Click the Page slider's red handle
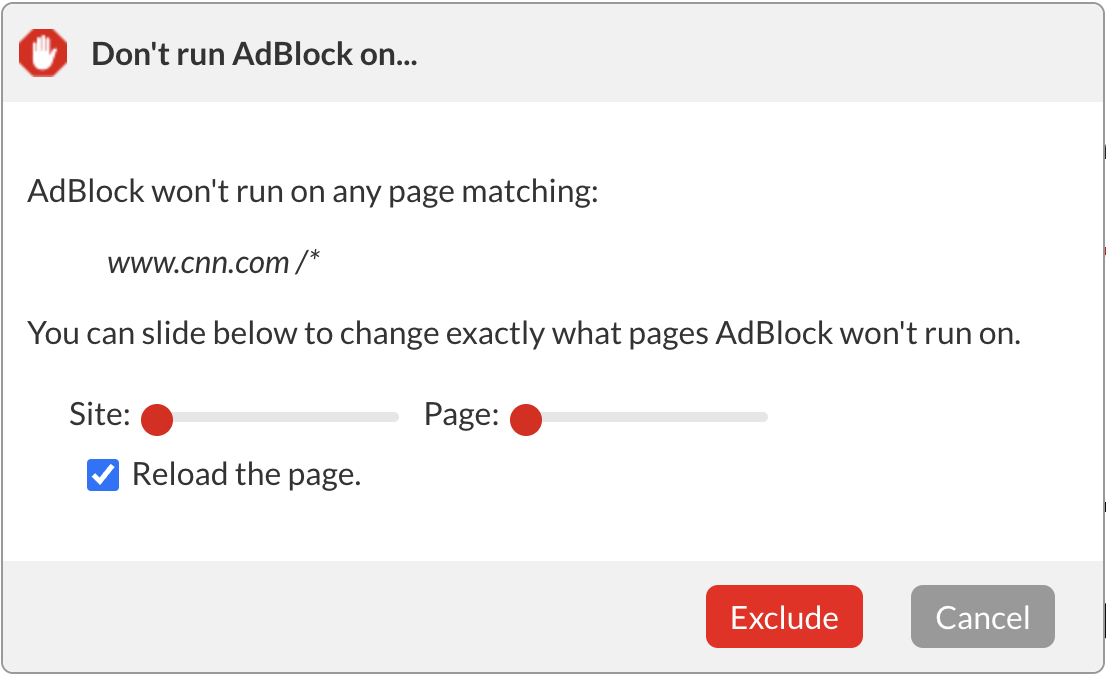Screen dimensions: 1106x676 pyautogui.click(x=526, y=420)
